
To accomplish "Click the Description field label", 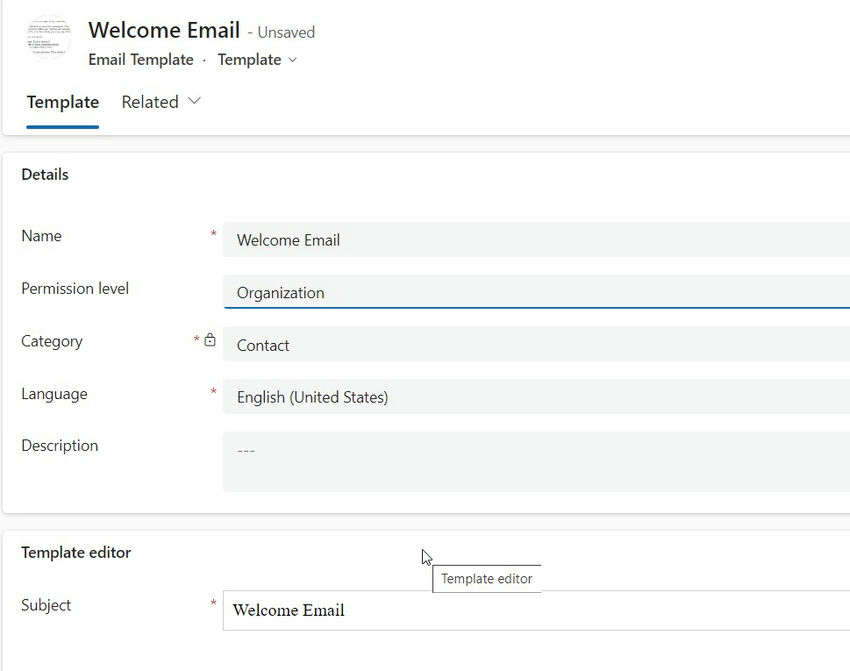I will [60, 445].
